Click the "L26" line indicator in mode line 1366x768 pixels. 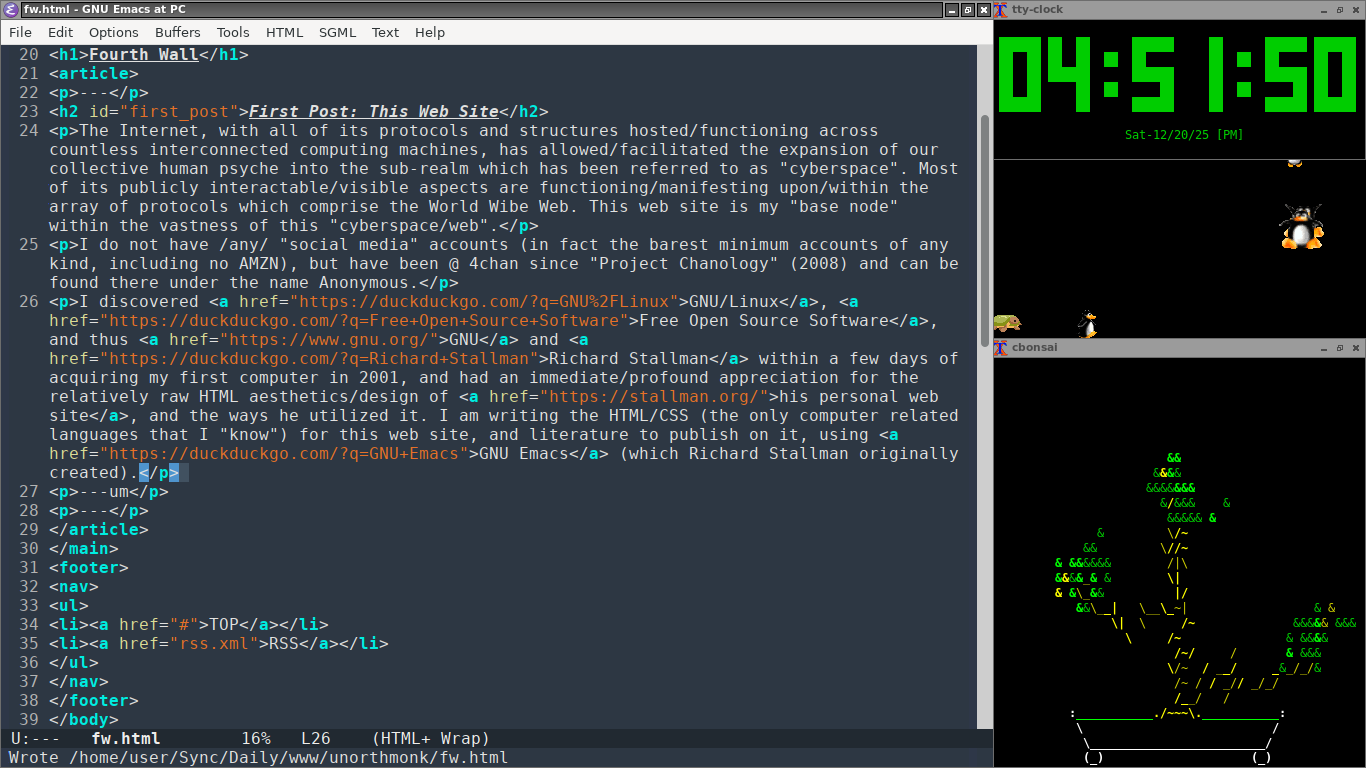[x=316, y=738]
